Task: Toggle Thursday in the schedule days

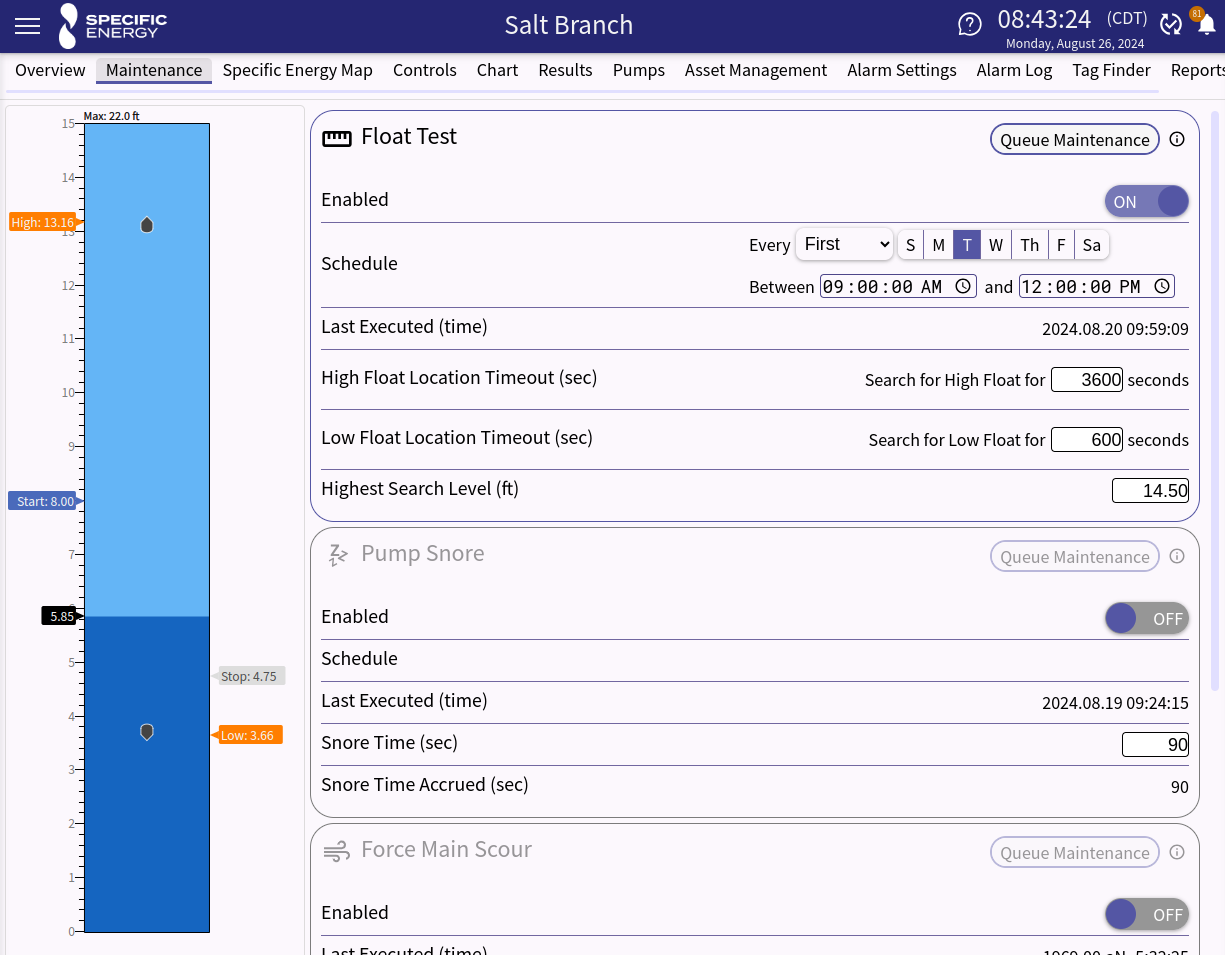Action: pos(1030,245)
